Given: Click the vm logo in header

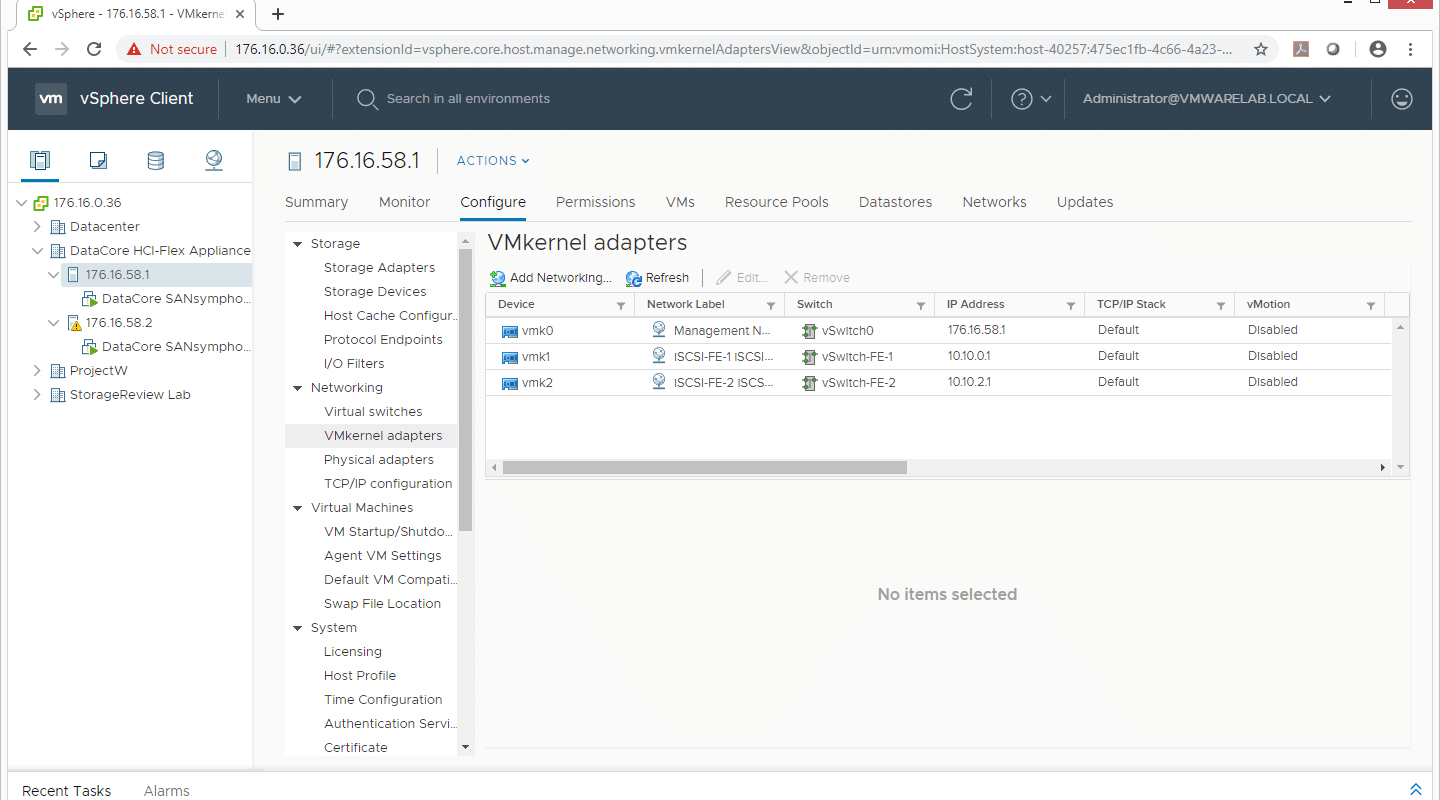Looking at the screenshot, I should [51, 99].
